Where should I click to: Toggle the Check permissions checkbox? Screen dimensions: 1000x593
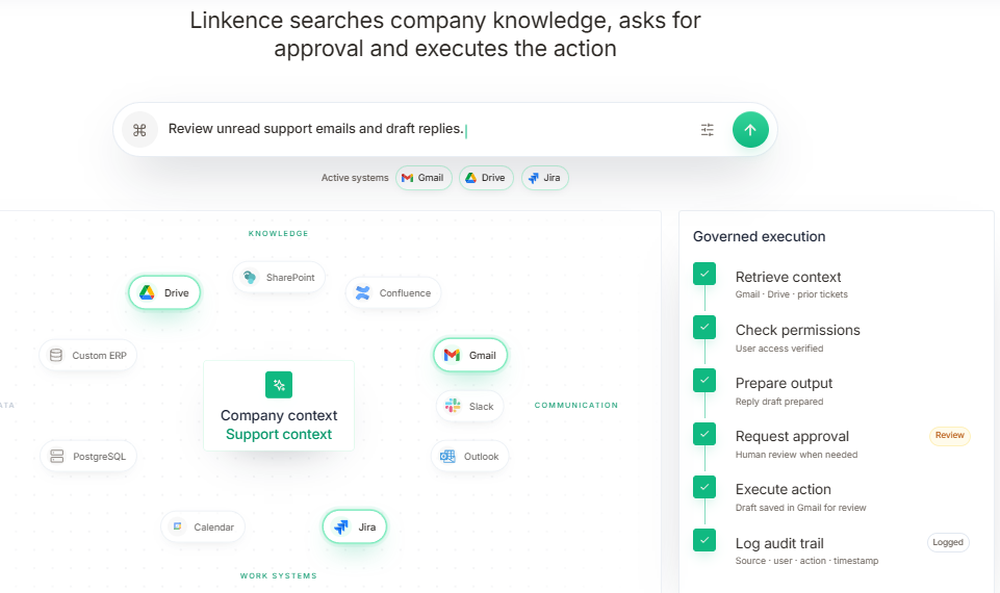(704, 327)
